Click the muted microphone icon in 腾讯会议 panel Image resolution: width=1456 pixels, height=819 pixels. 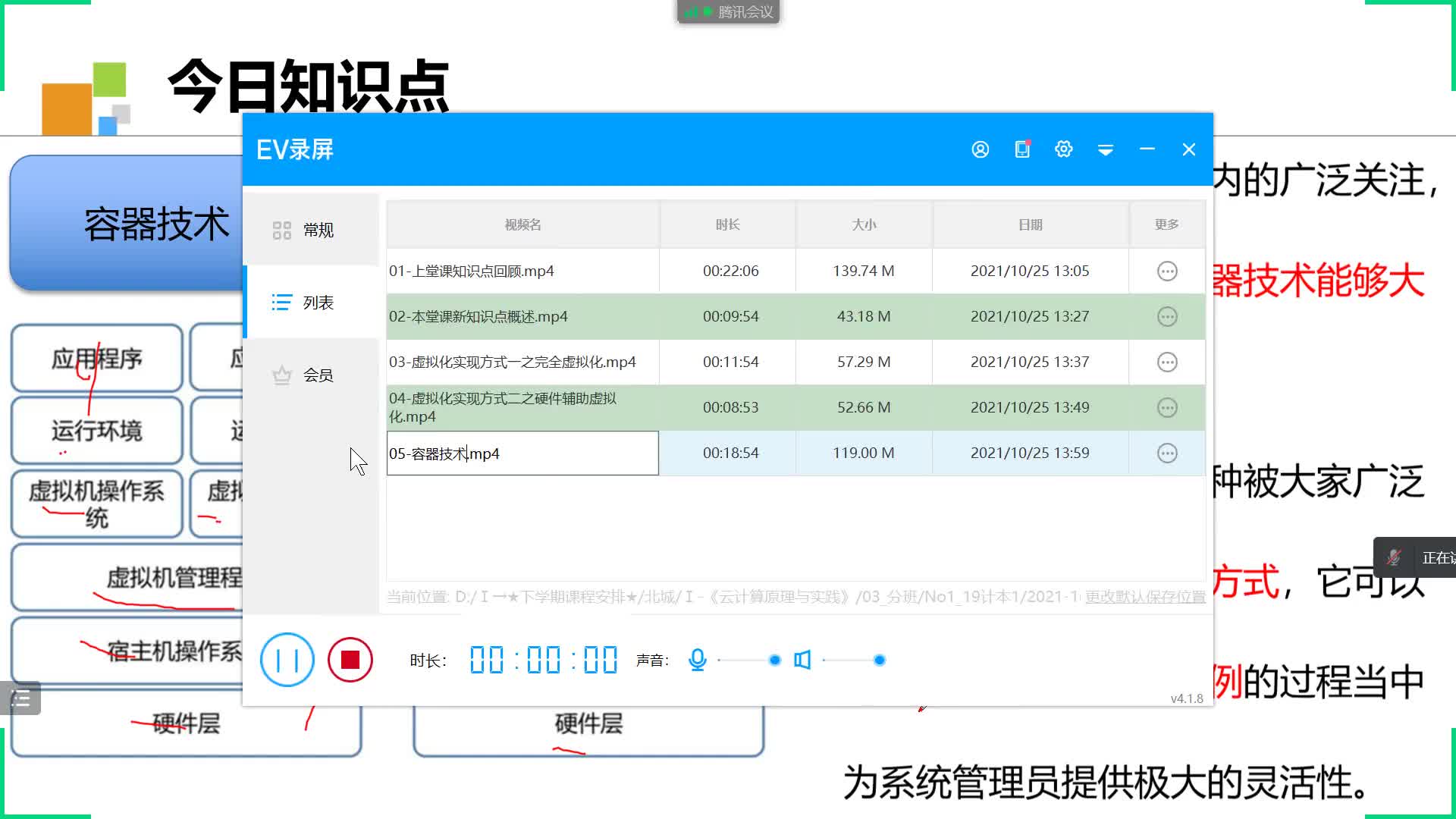[x=1394, y=557]
